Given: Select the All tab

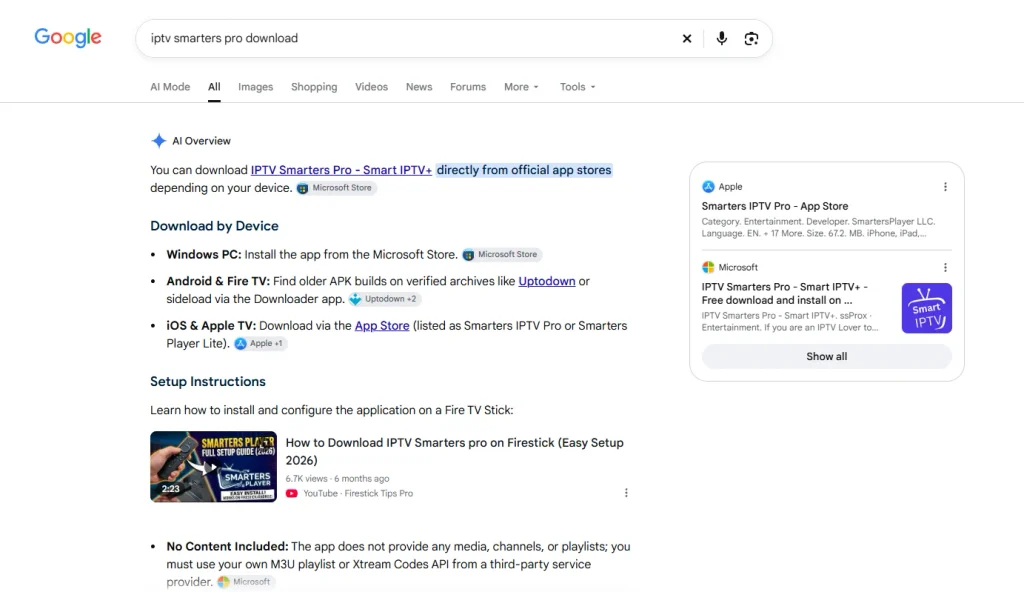Looking at the screenshot, I should pos(214,87).
